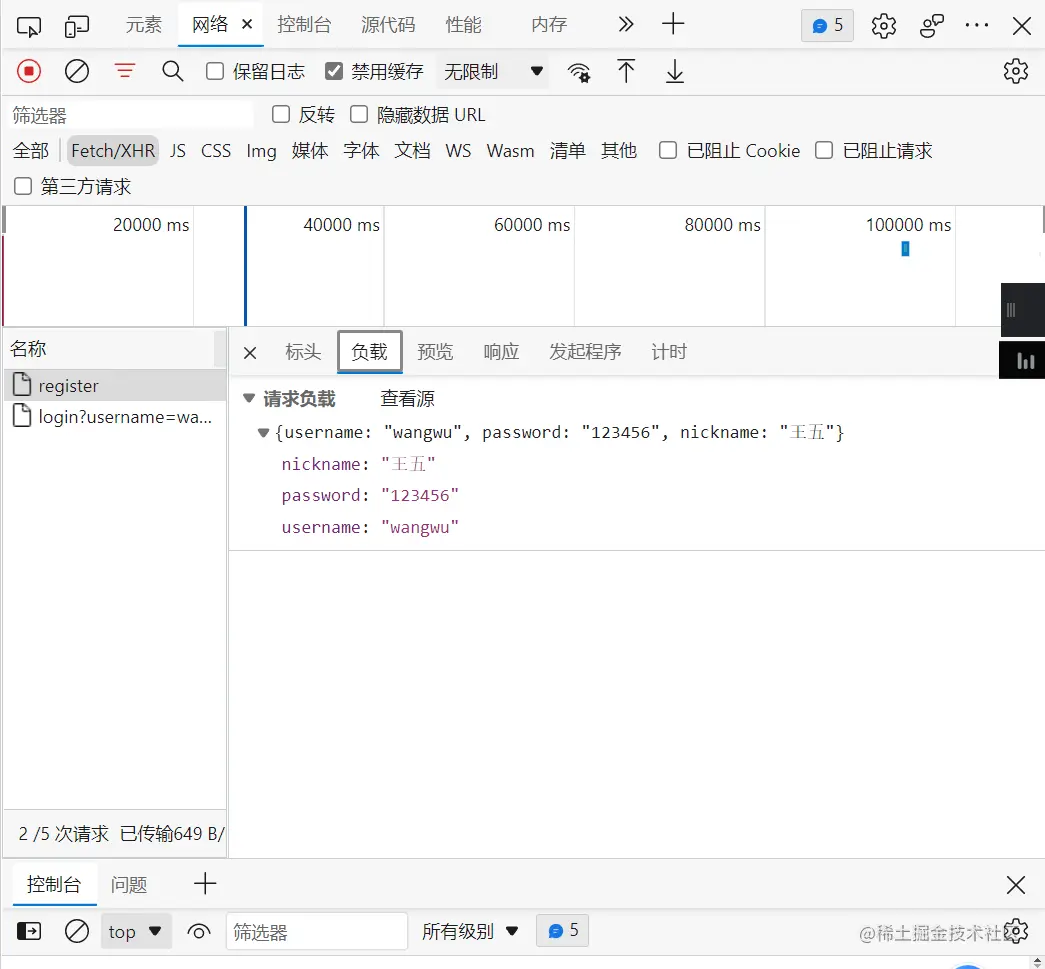Tick the 反转 checkbox

(281, 114)
